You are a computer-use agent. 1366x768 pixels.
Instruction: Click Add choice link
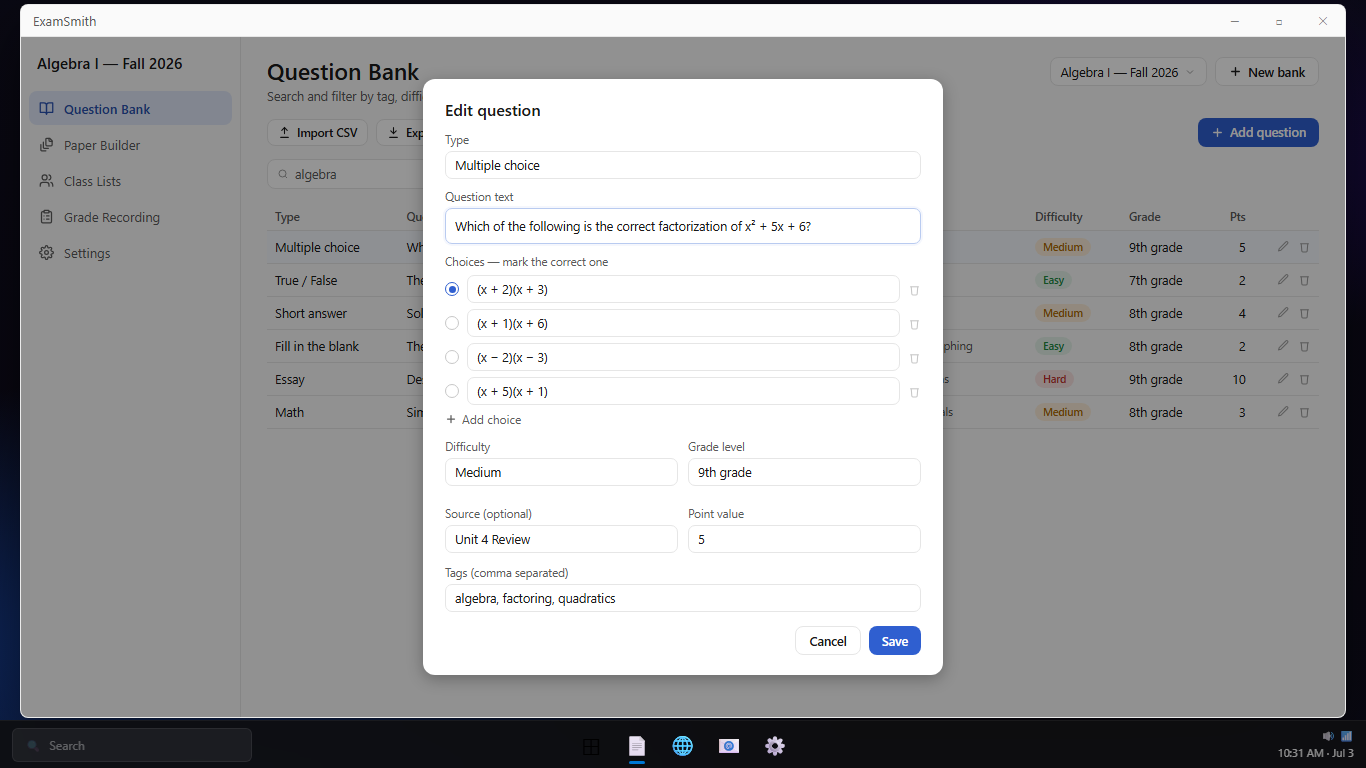pyautogui.click(x=483, y=420)
